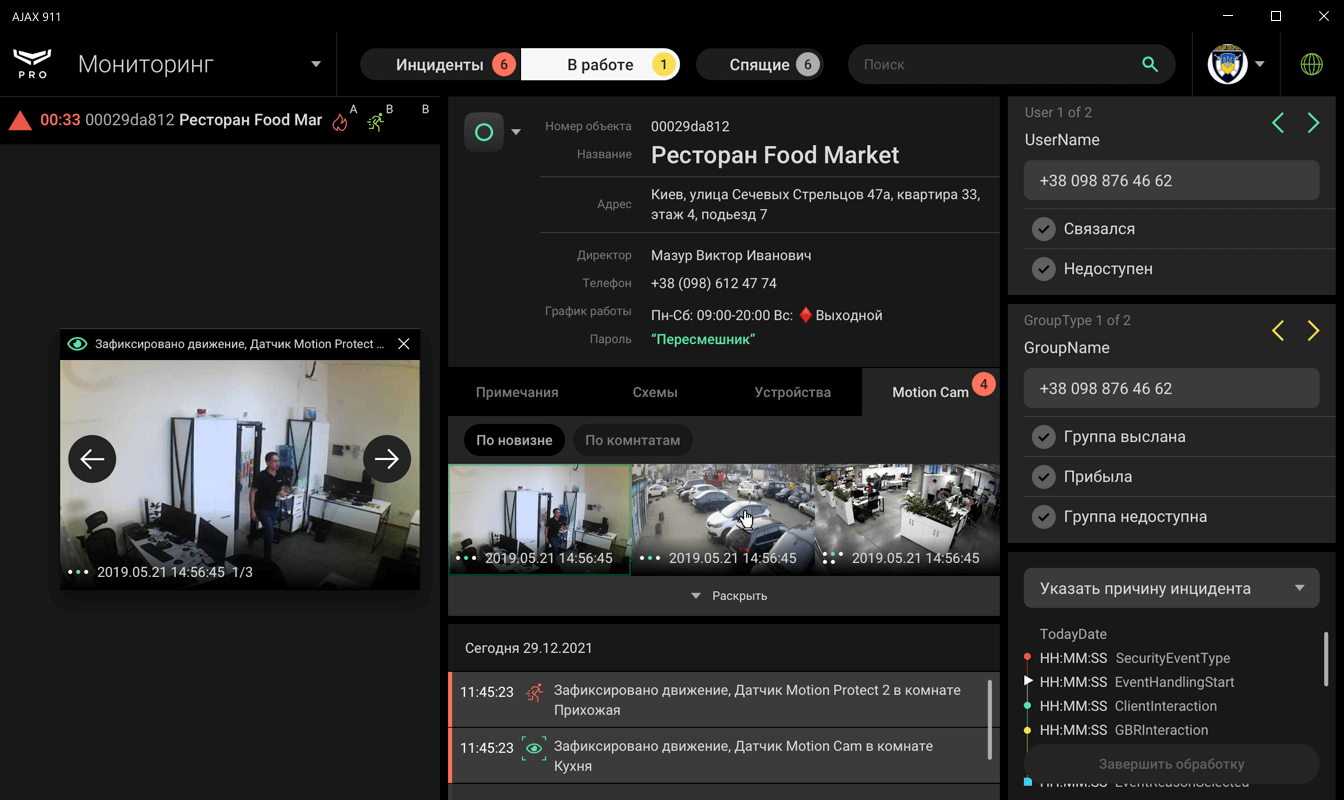Click the UserName phone number field
This screenshot has height=800, width=1344.
point(1171,181)
